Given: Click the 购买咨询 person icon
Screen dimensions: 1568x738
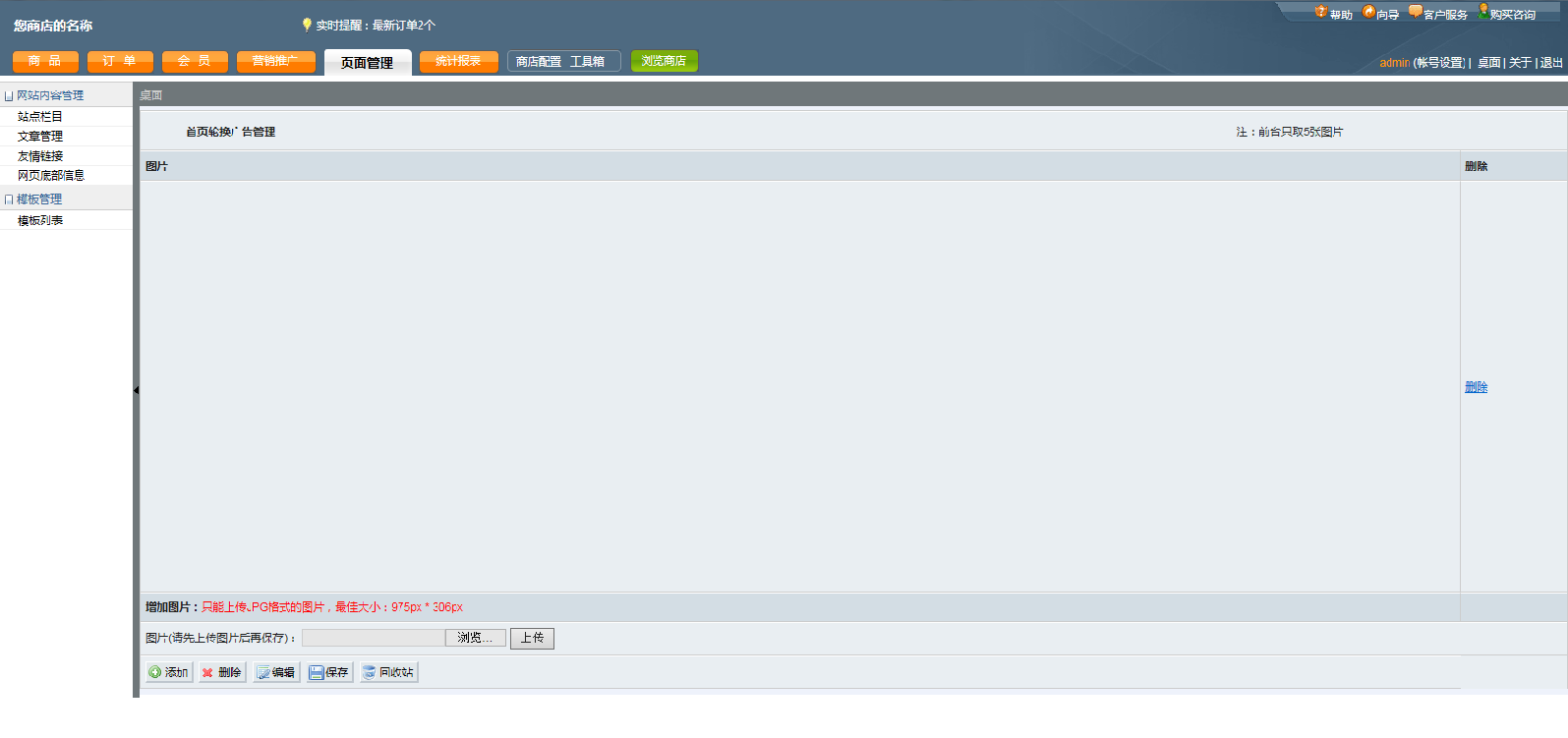Looking at the screenshot, I should (x=1483, y=12).
